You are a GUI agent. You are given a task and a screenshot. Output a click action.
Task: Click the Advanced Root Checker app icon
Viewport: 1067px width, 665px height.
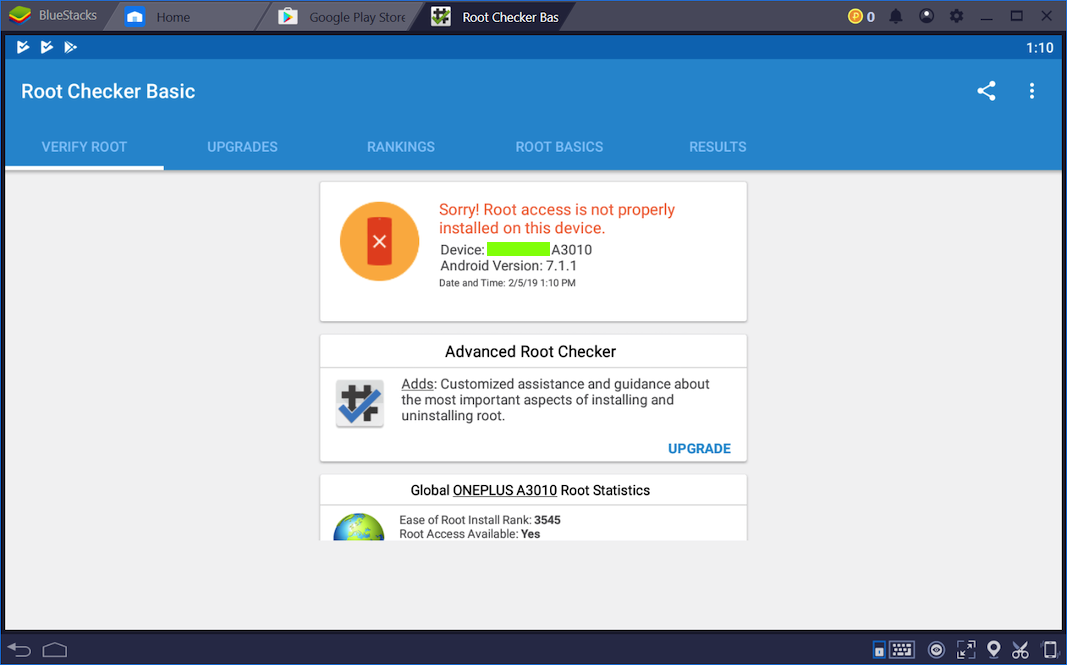click(x=359, y=404)
